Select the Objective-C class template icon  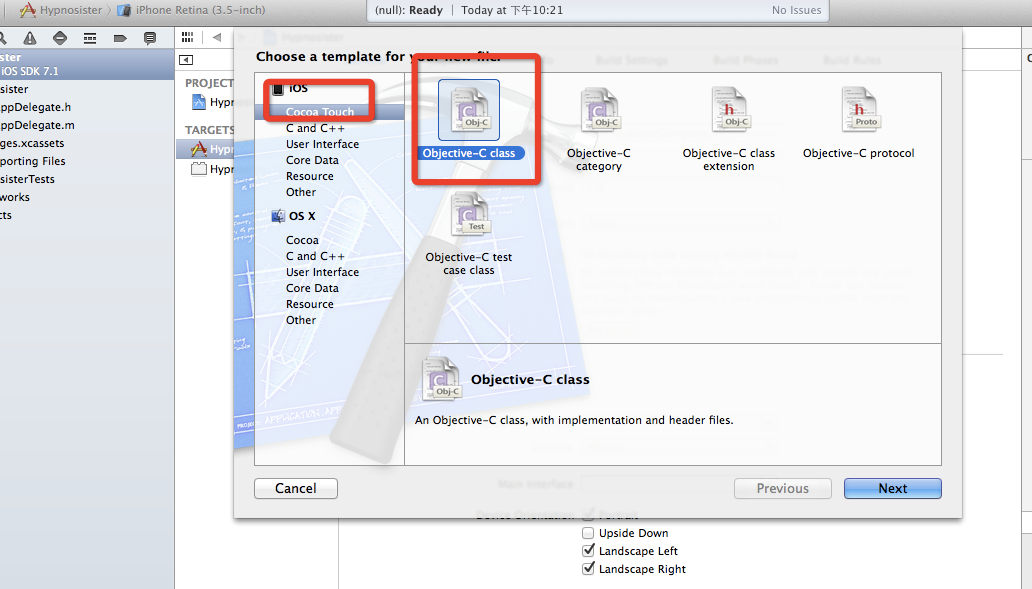click(469, 110)
